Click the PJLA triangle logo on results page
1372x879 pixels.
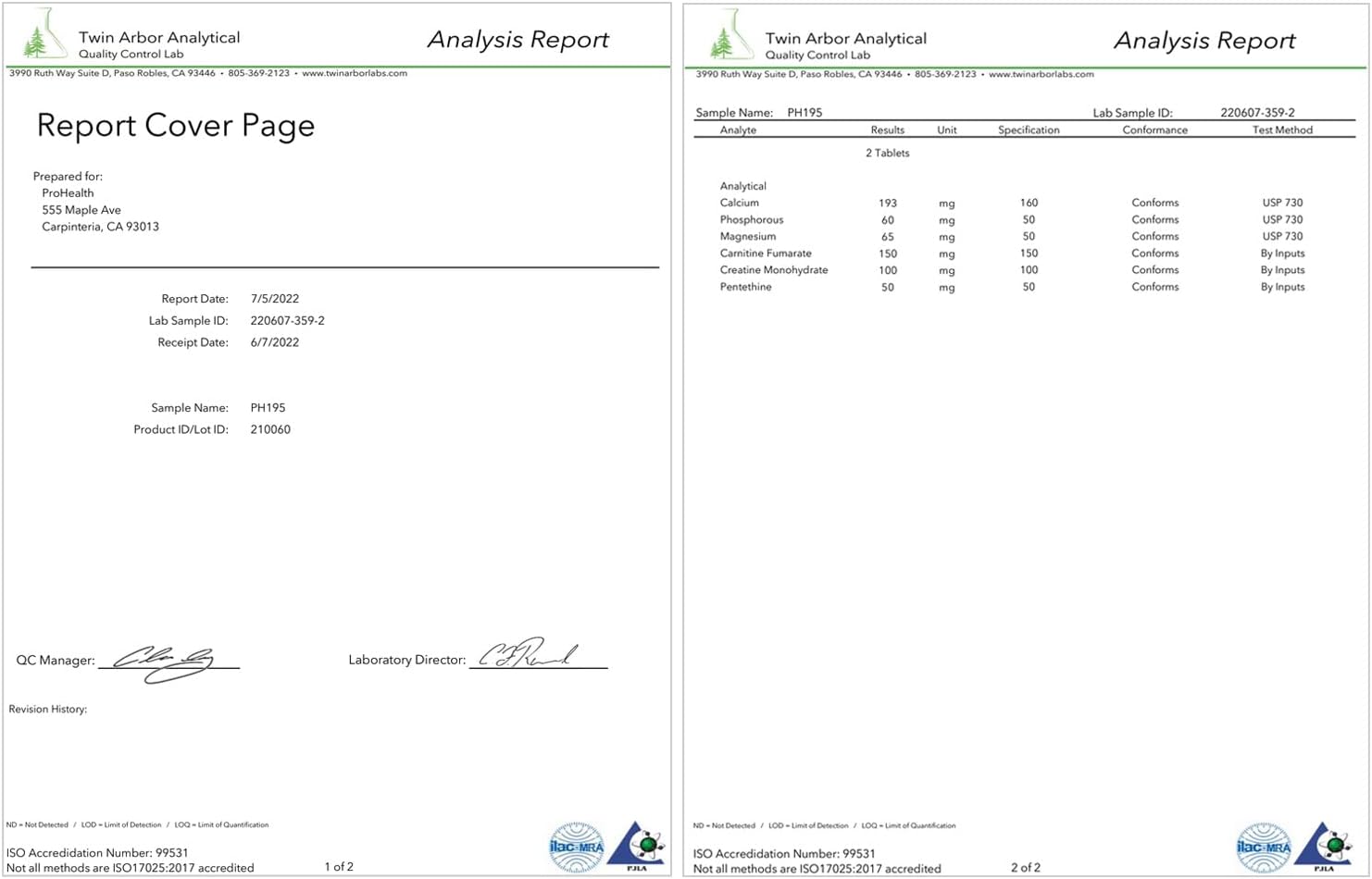click(x=1323, y=847)
